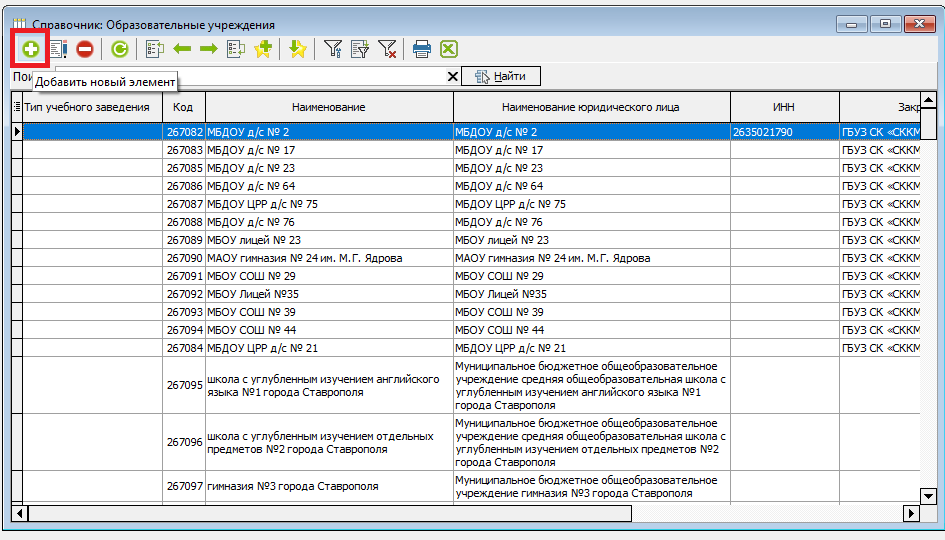Go forward with the green right arrow
This screenshot has width=945, height=540.
click(209, 49)
